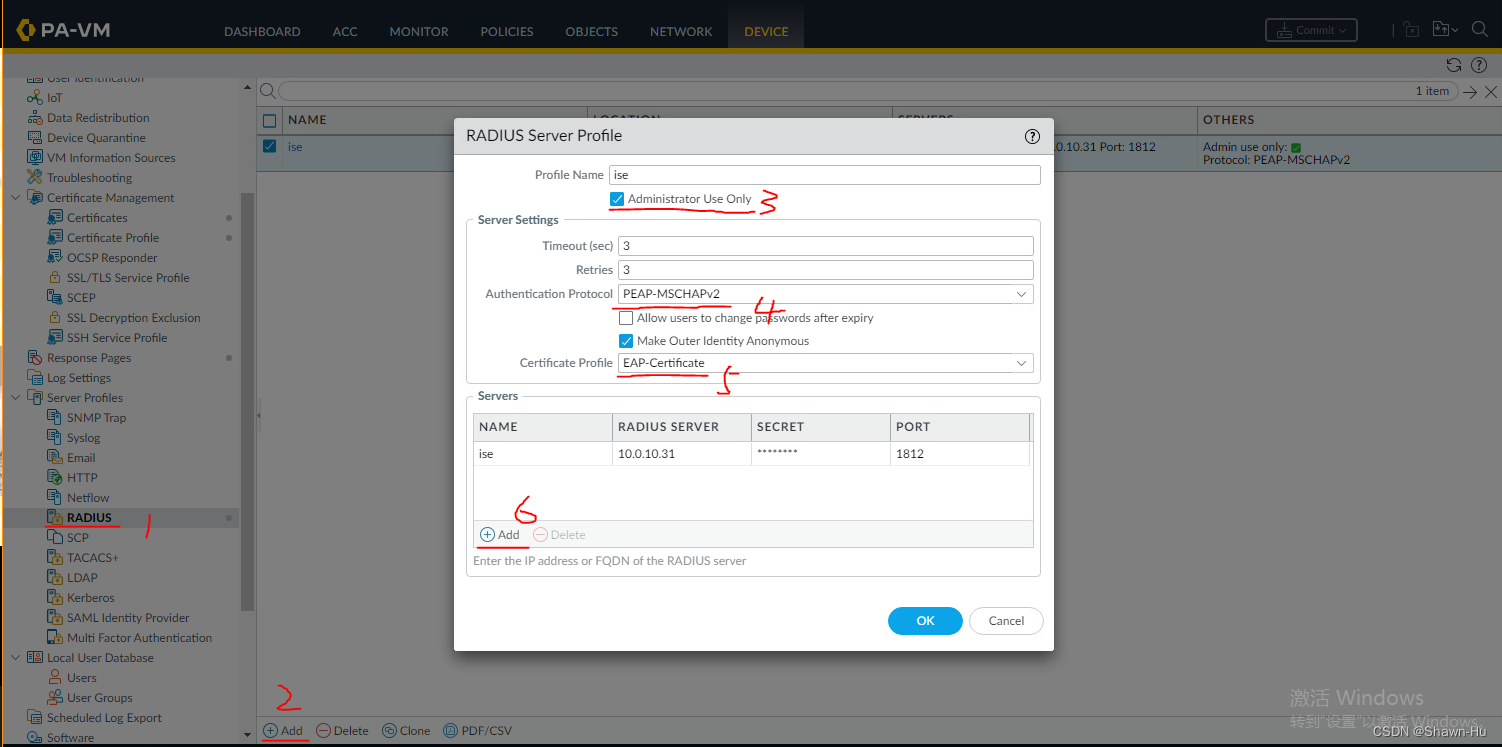Click the SSH Service Profile icon
Image resolution: width=1502 pixels, height=747 pixels.
click(x=55, y=338)
